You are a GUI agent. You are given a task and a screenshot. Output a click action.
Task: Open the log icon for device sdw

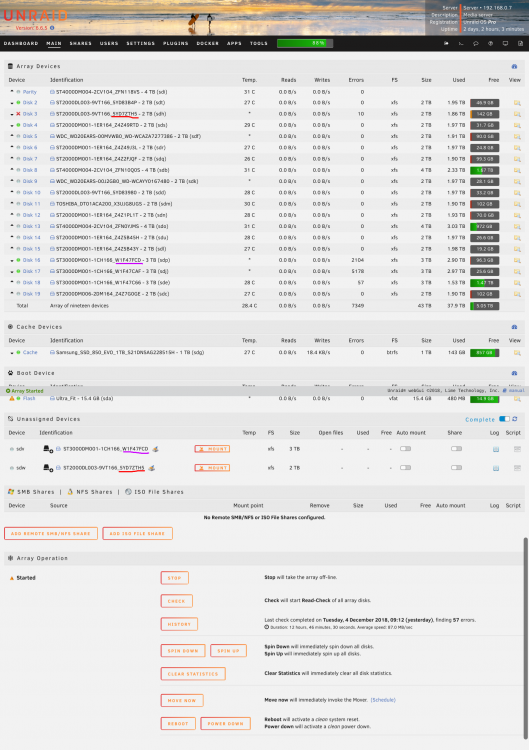pos(496,468)
